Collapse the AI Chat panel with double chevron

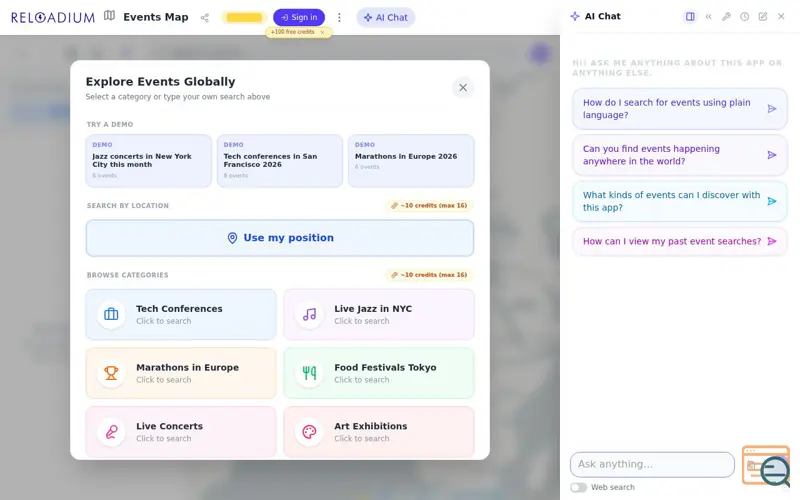pyautogui.click(x=708, y=16)
